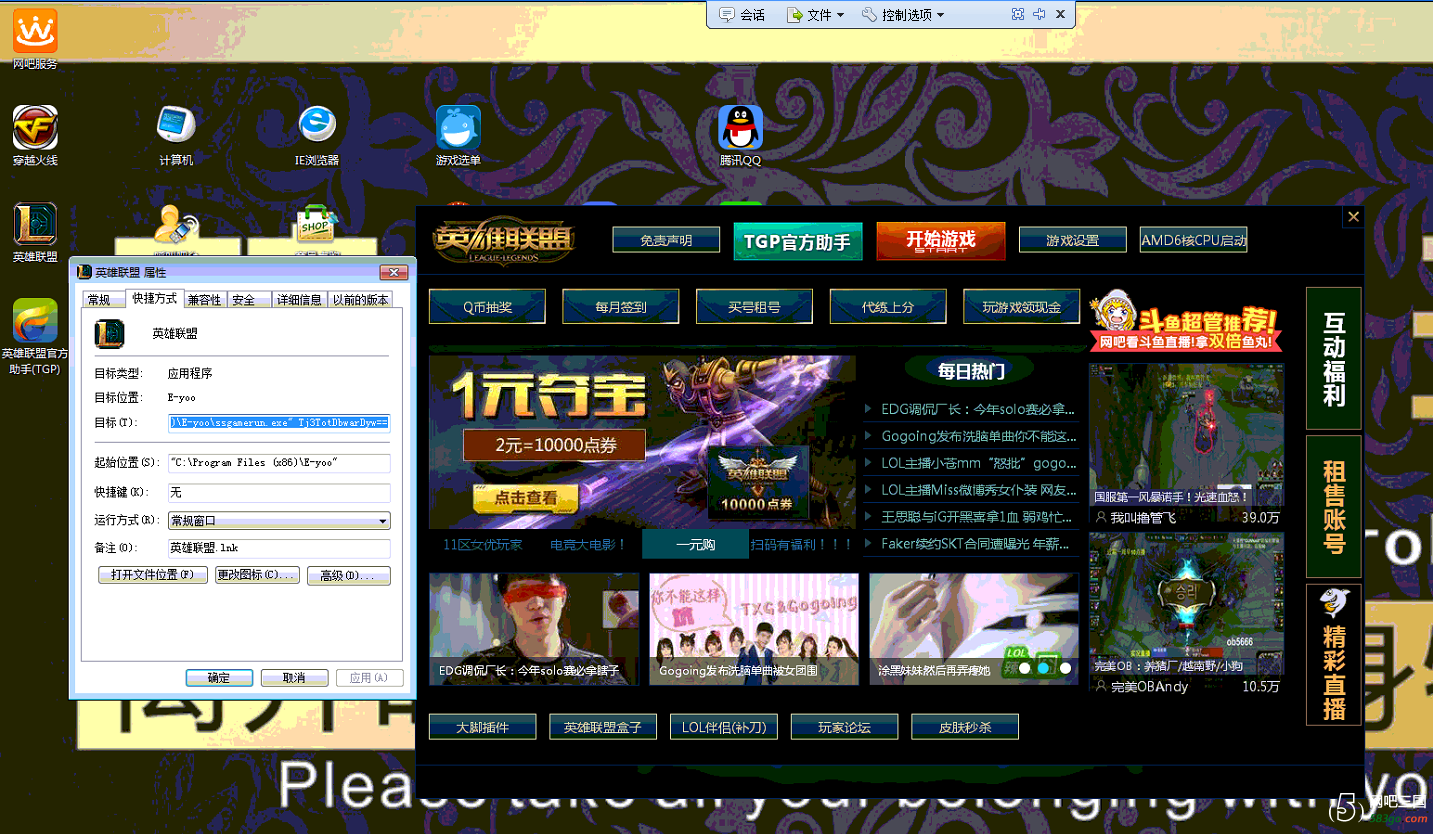Click the 免责声明 button in the launcher
The image size is (1433, 834).
point(666,241)
